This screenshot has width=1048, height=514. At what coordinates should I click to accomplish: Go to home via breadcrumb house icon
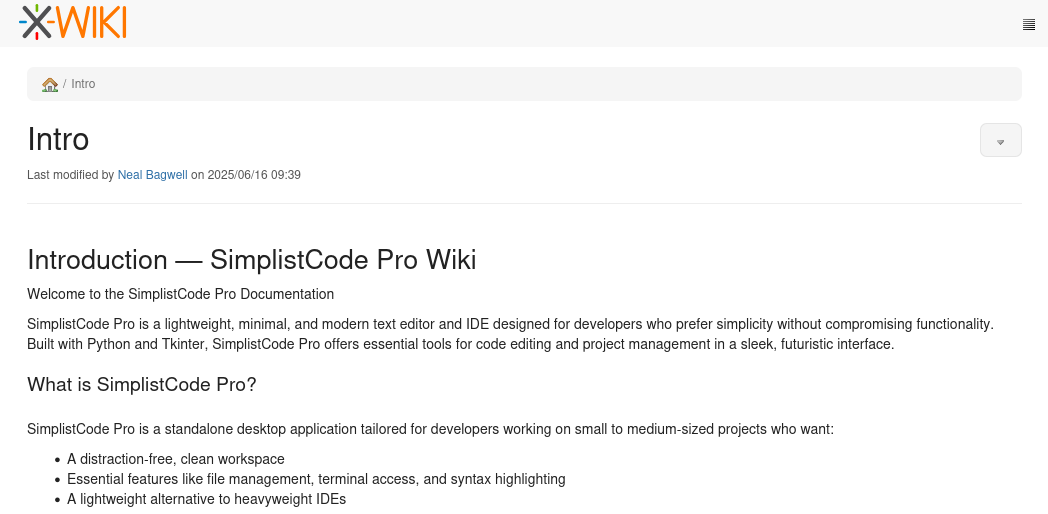pyautogui.click(x=50, y=84)
